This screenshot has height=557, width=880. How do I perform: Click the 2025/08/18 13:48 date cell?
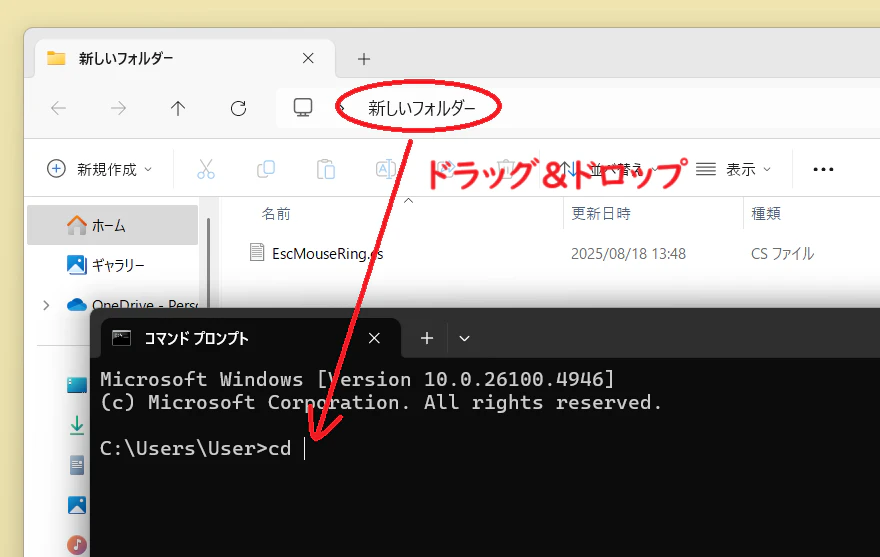628,254
